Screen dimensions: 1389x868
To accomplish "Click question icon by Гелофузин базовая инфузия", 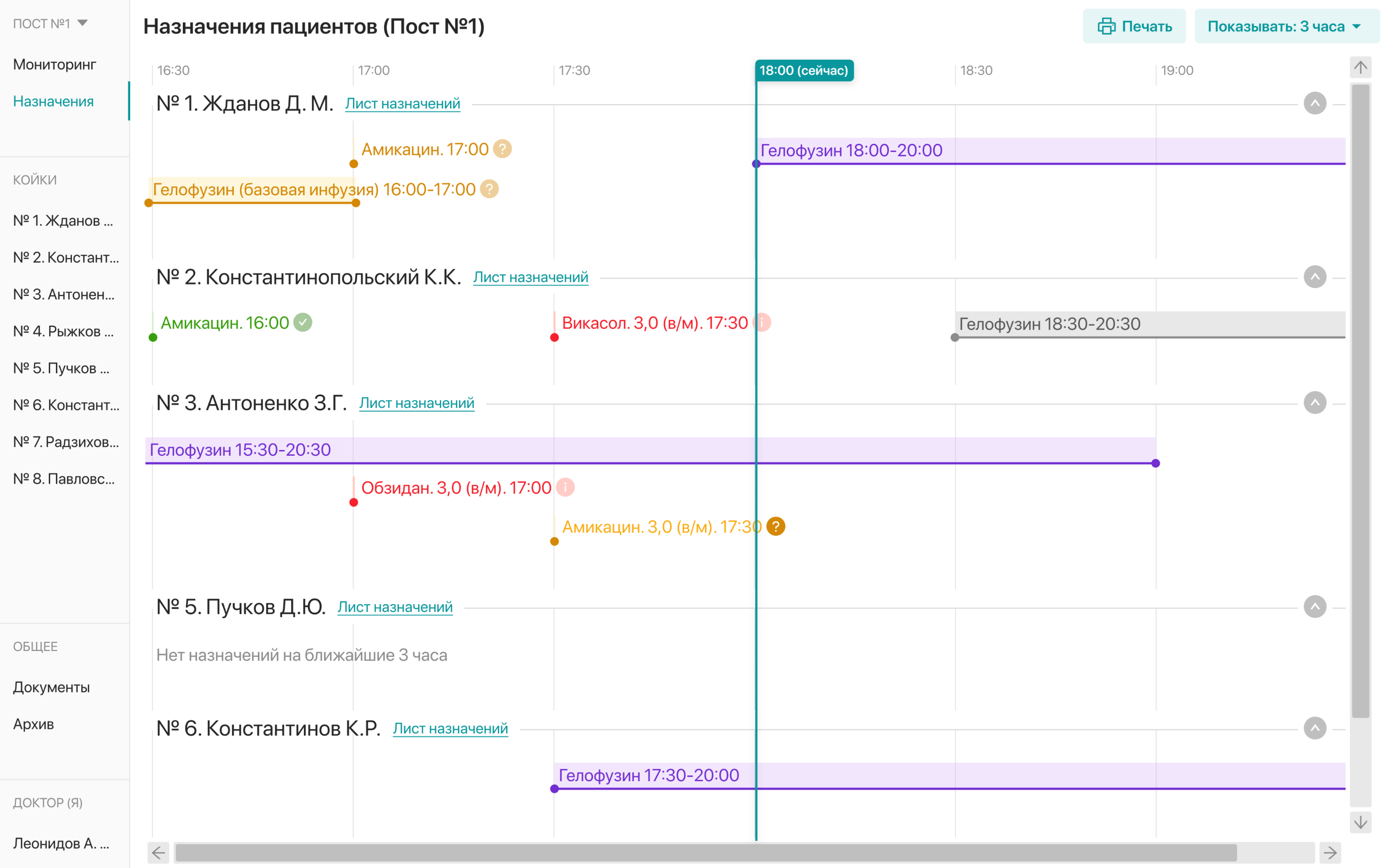I will (489, 189).
